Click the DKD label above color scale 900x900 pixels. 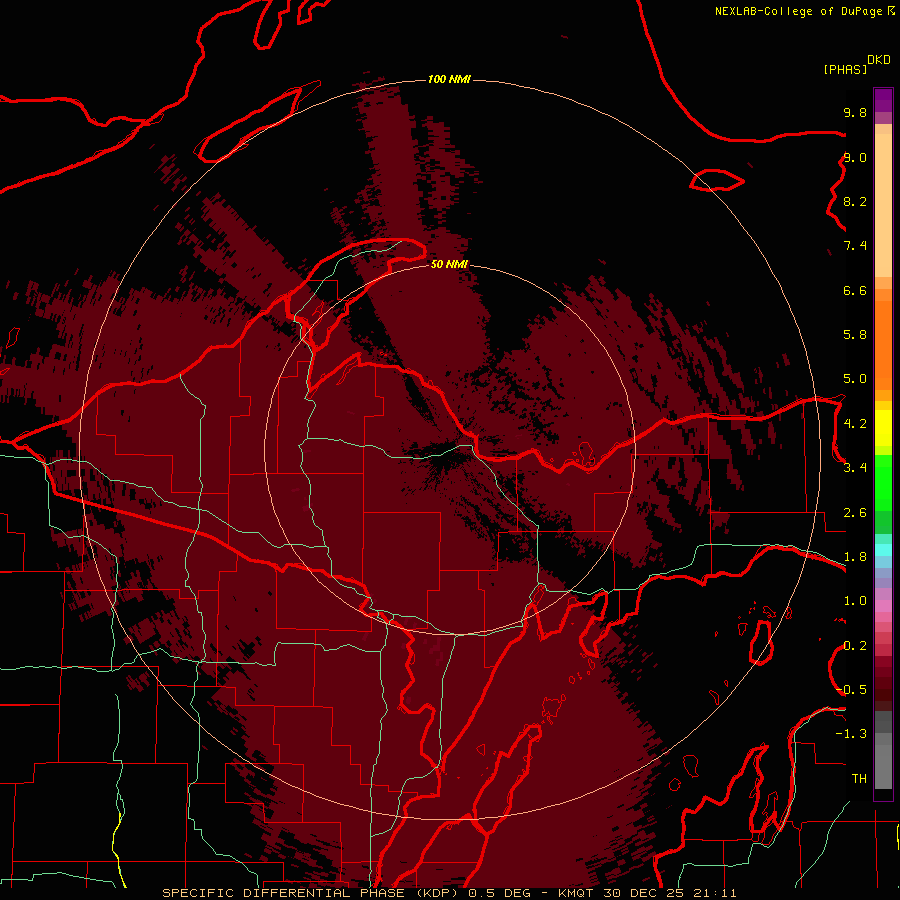pos(879,60)
